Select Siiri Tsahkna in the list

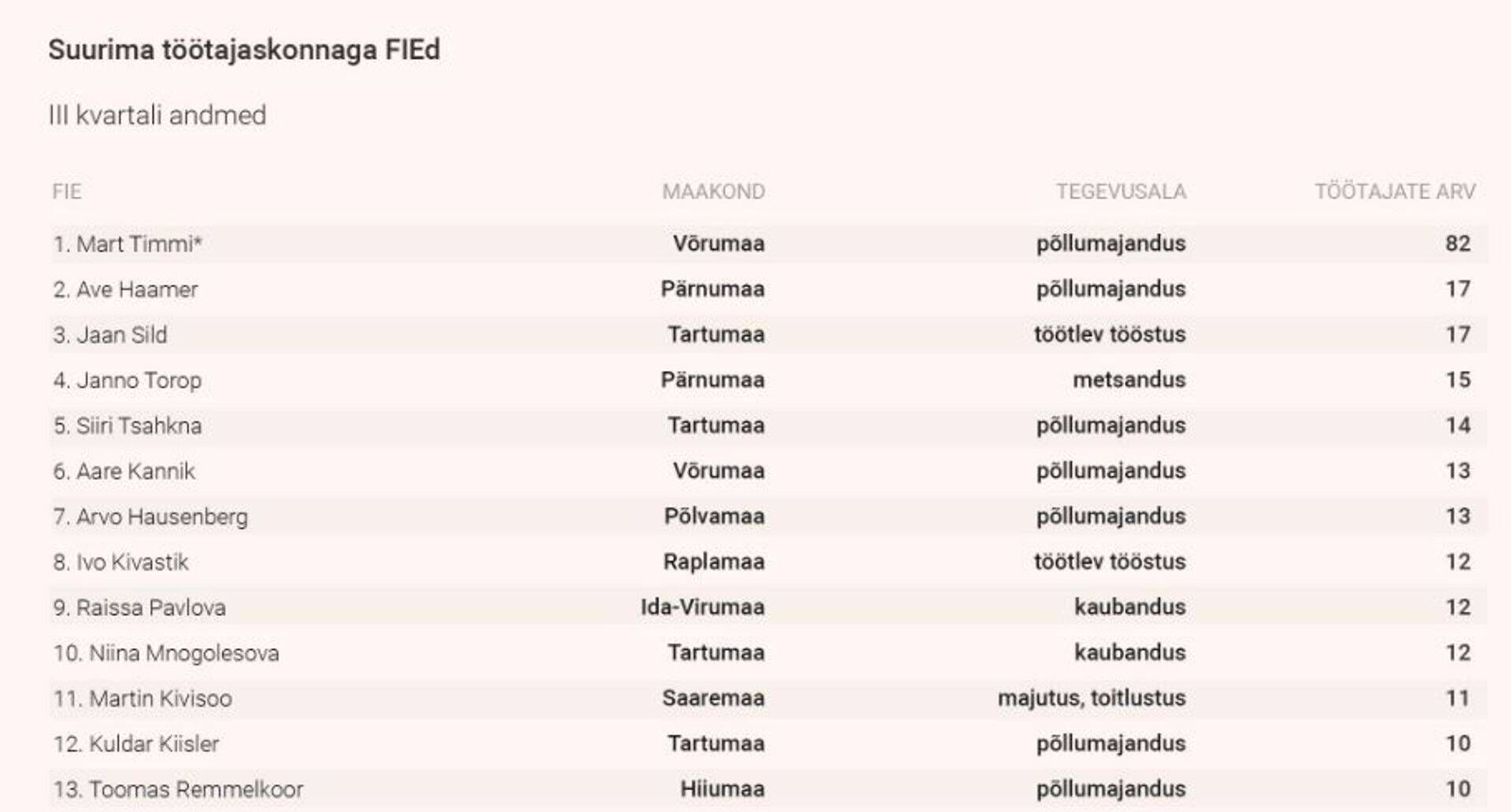pos(127,426)
